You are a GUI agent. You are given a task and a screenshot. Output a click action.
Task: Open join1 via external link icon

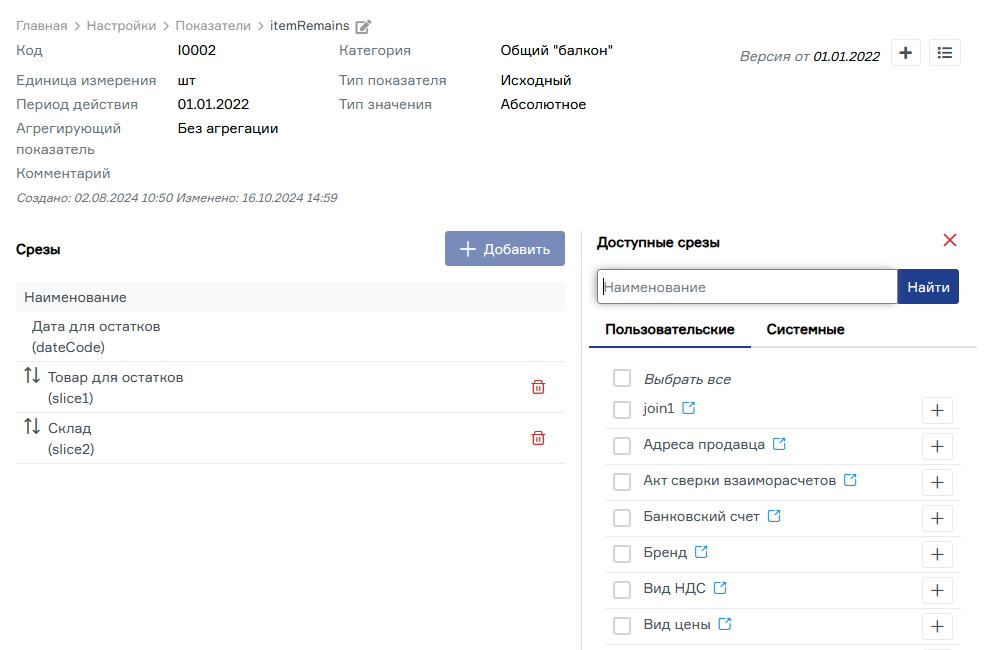click(x=689, y=408)
